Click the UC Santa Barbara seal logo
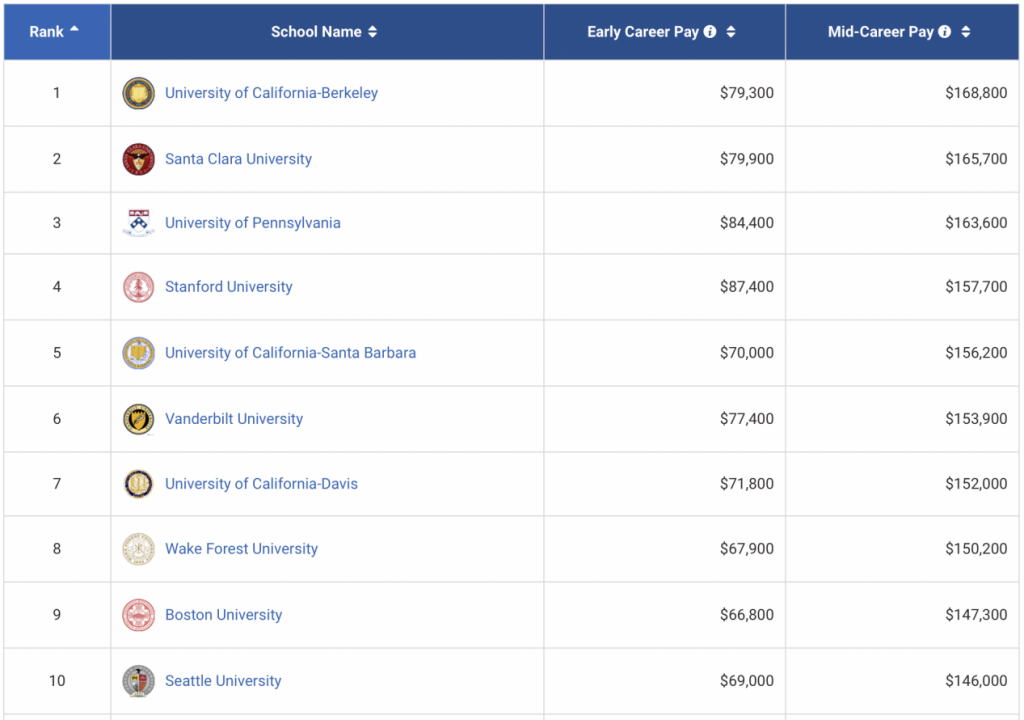 pos(138,353)
